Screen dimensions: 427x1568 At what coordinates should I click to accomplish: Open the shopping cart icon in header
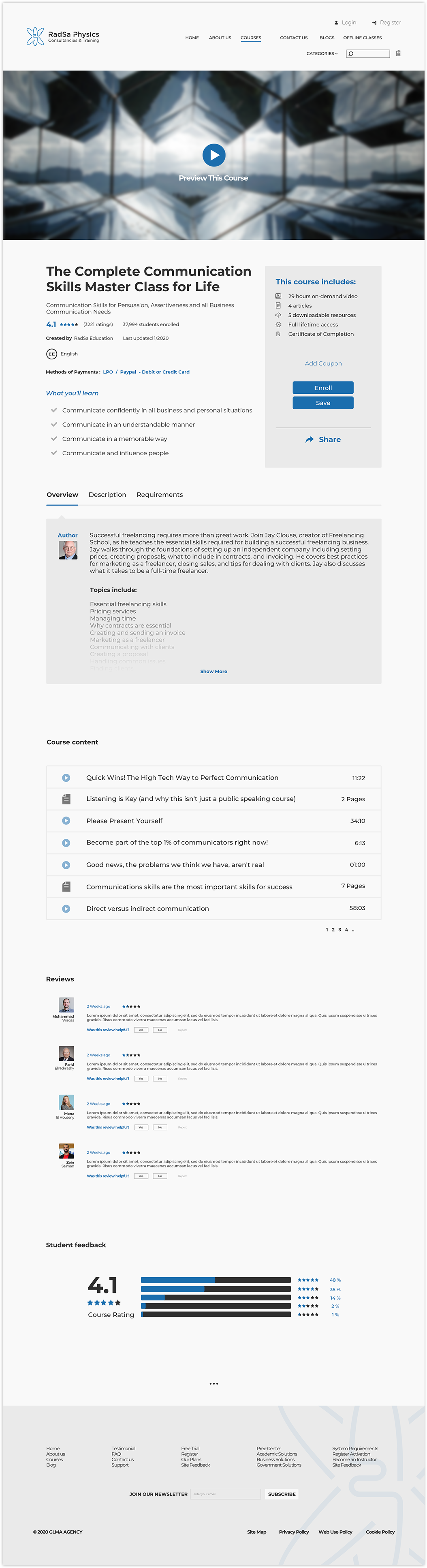398,53
